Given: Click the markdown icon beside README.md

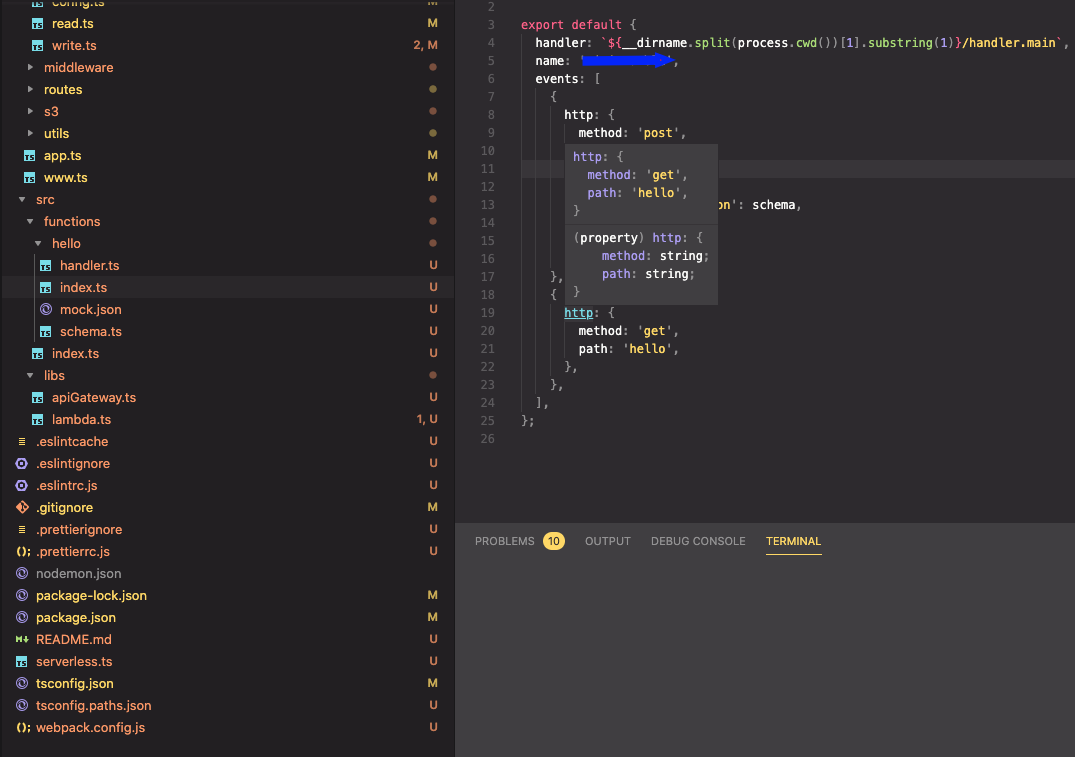Looking at the screenshot, I should coord(22,639).
